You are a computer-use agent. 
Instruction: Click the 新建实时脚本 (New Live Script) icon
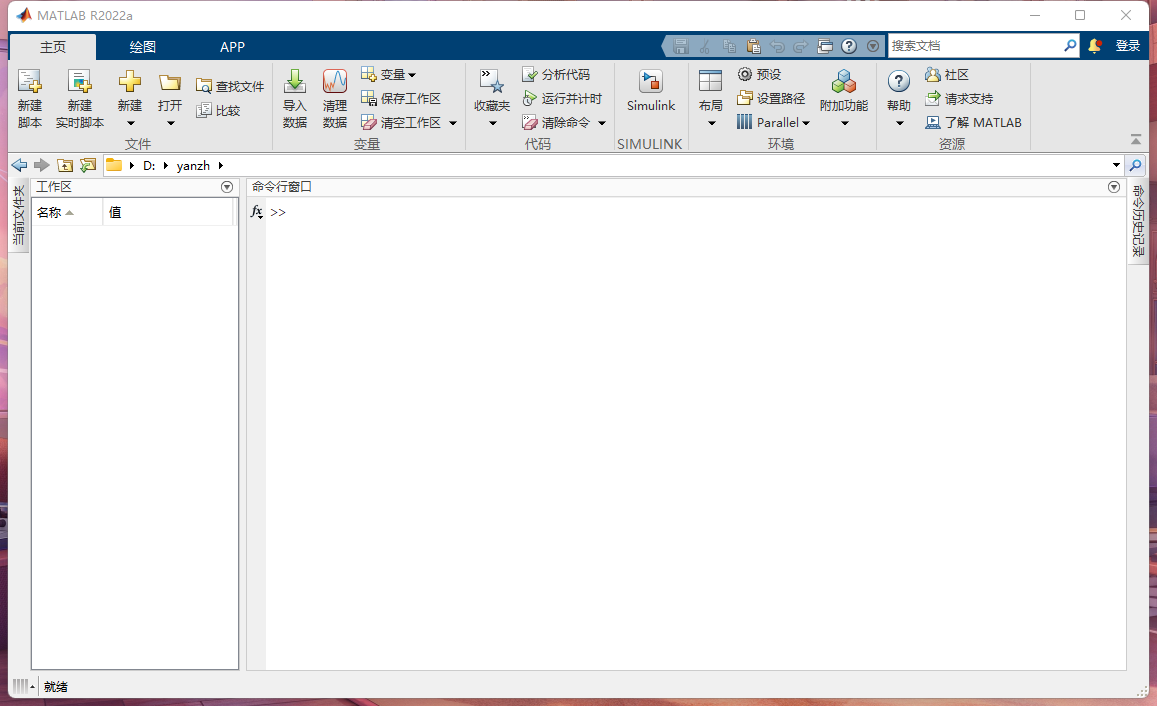79,82
